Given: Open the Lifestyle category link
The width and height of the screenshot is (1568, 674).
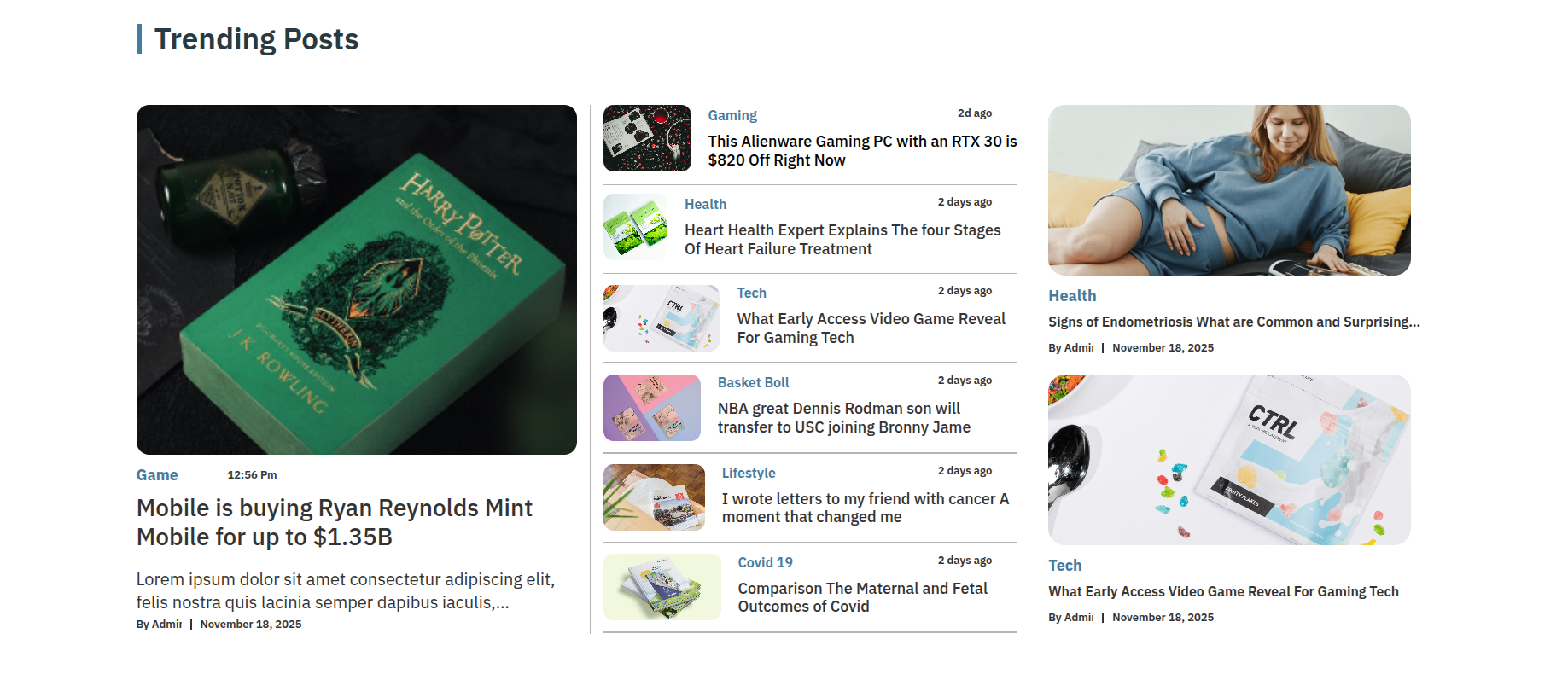Looking at the screenshot, I should pos(749,473).
